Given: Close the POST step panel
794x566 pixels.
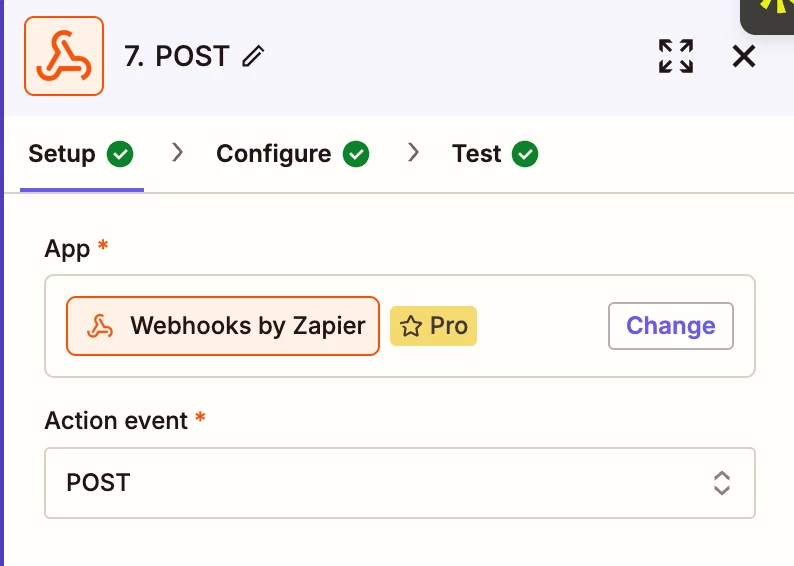Looking at the screenshot, I should click(x=743, y=56).
